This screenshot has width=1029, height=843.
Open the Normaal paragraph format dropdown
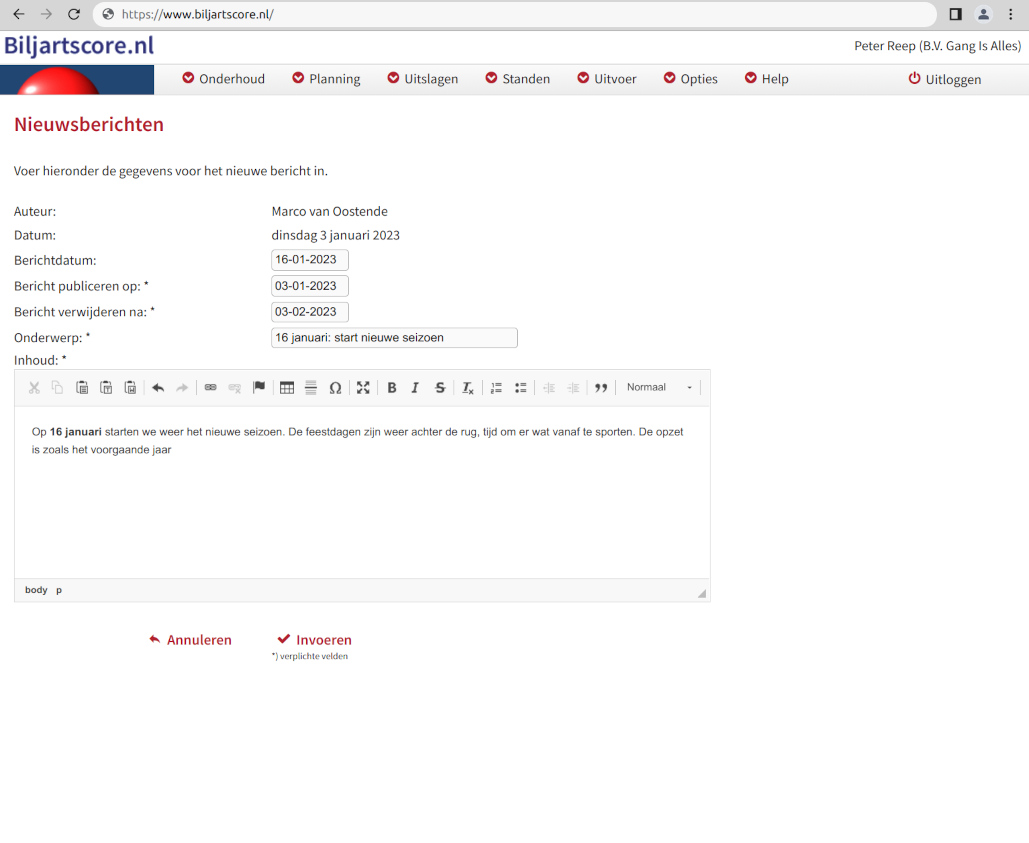click(659, 388)
